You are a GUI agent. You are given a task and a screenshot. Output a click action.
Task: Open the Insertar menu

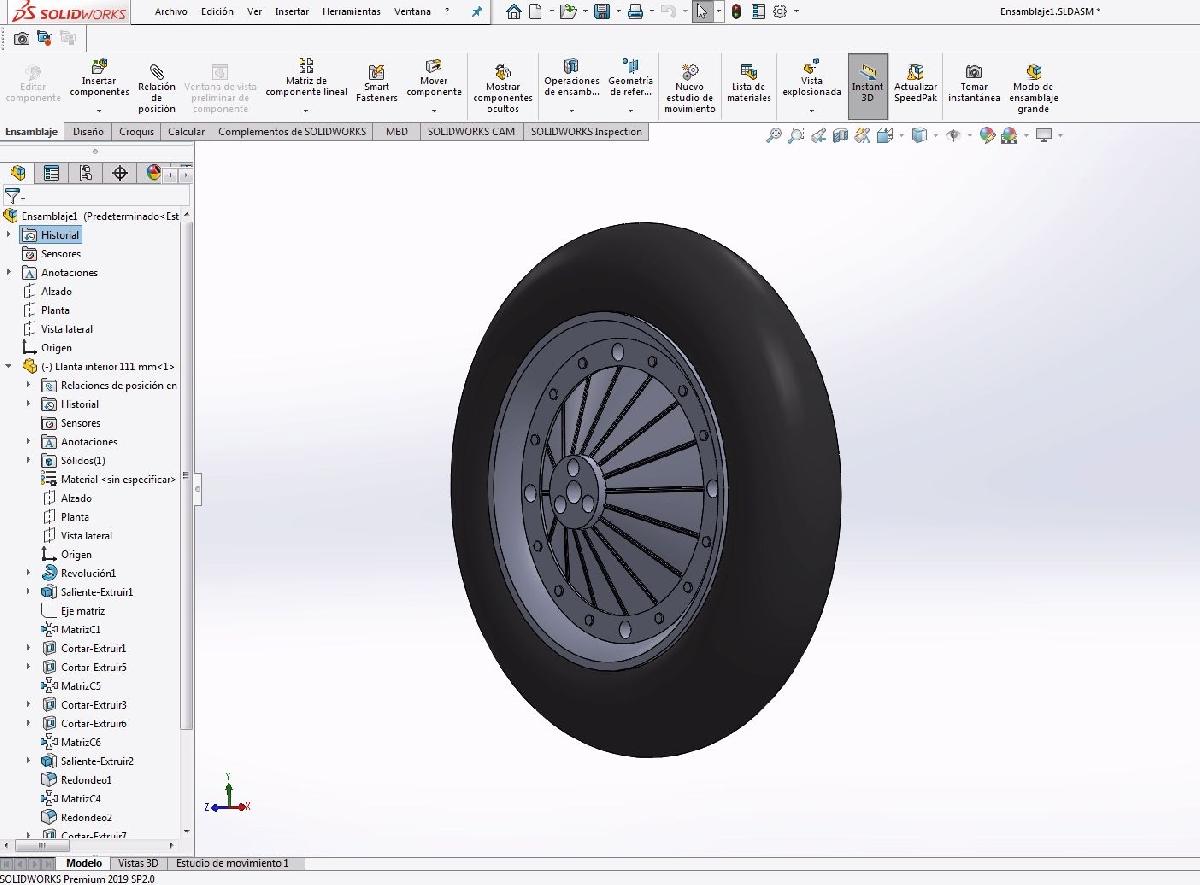point(292,12)
